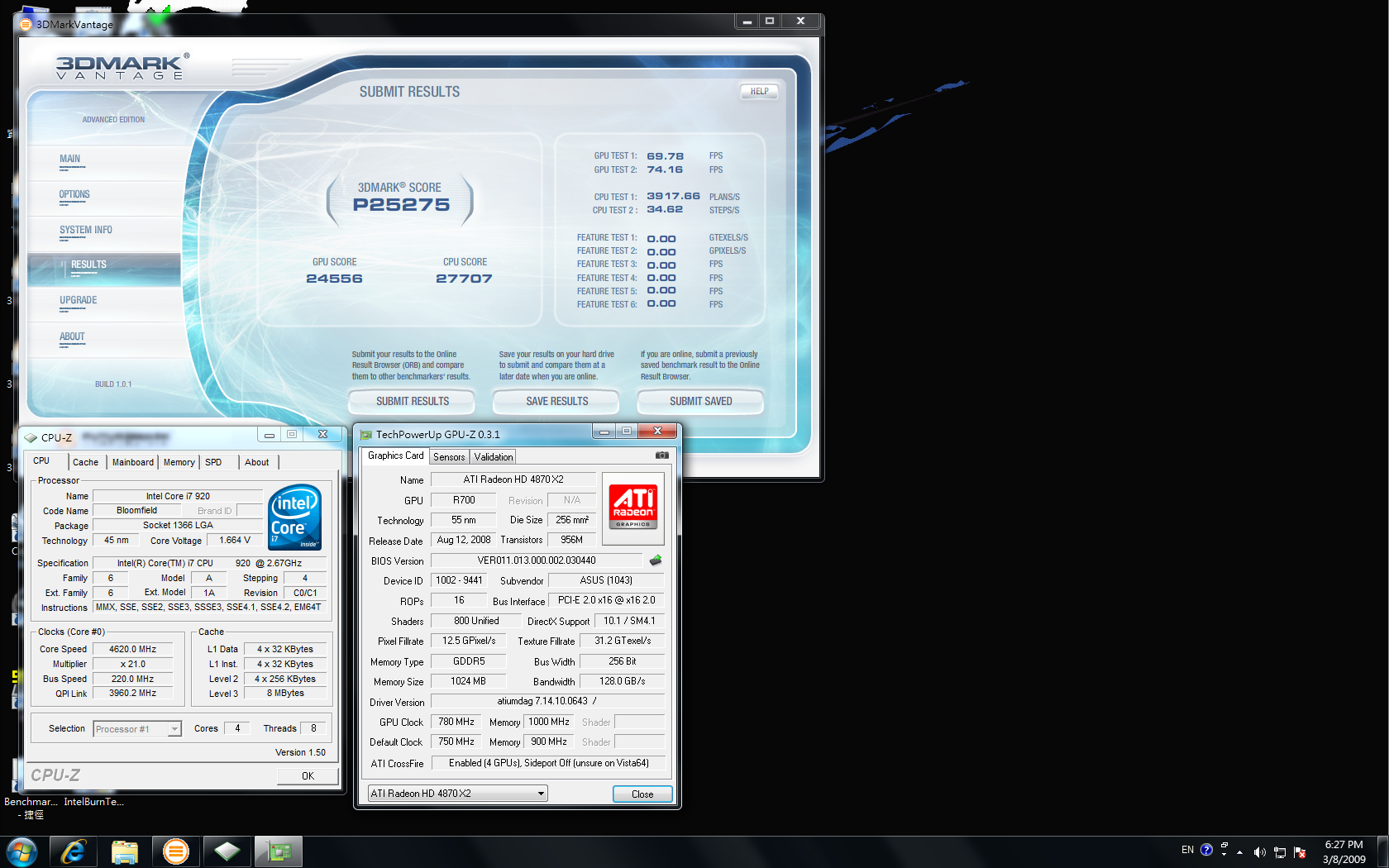Open GPU selector dropdown ATI Radeon HD 4870 X2
This screenshot has height=868, width=1389.
coord(457,794)
